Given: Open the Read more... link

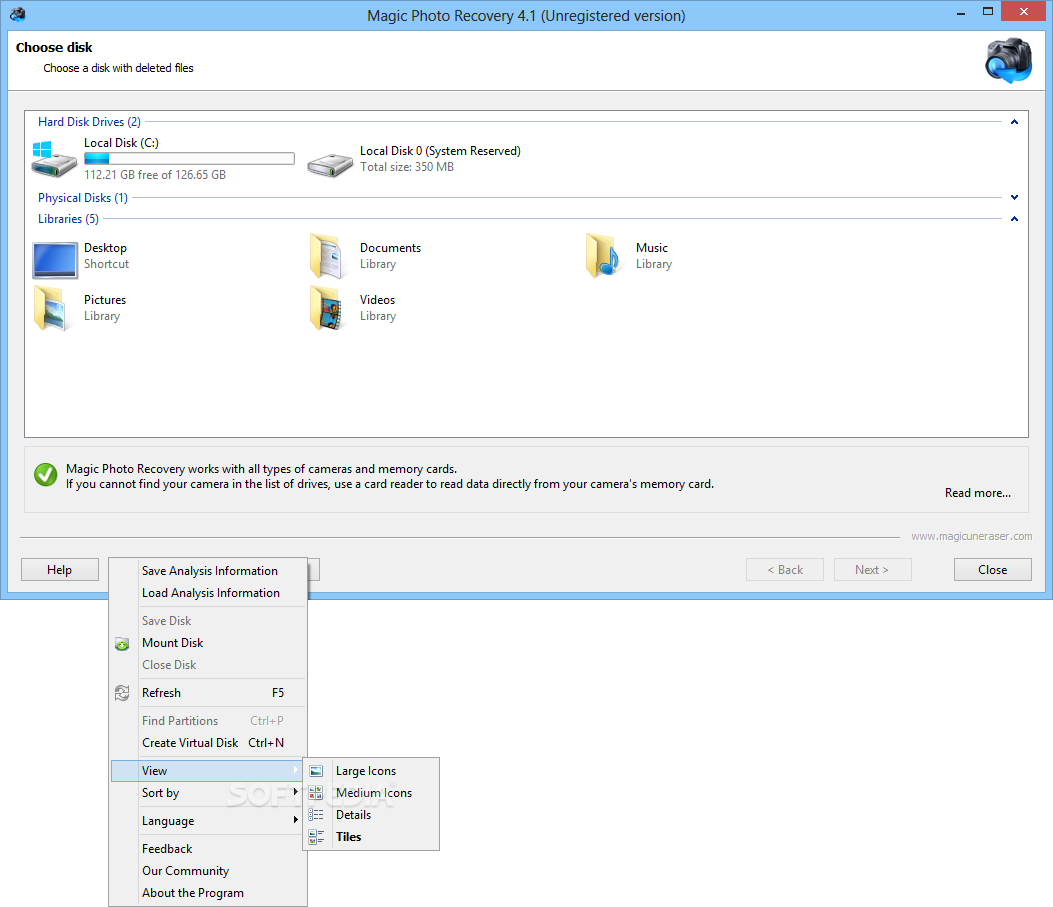Looking at the screenshot, I should tap(978, 493).
